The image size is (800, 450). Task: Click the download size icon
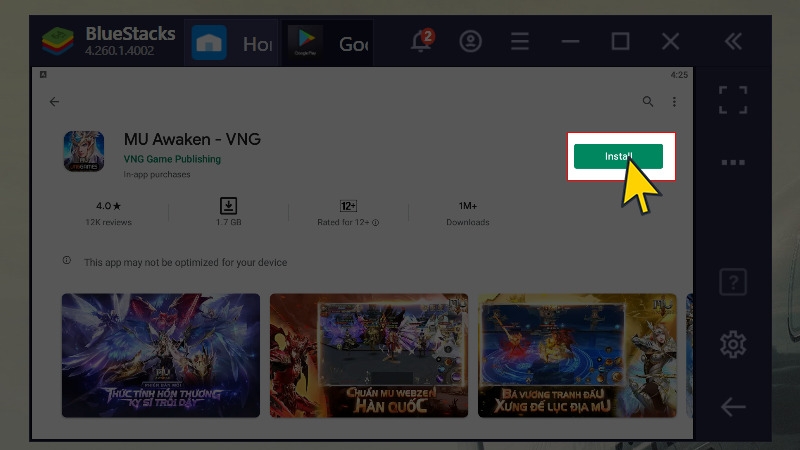click(228, 206)
